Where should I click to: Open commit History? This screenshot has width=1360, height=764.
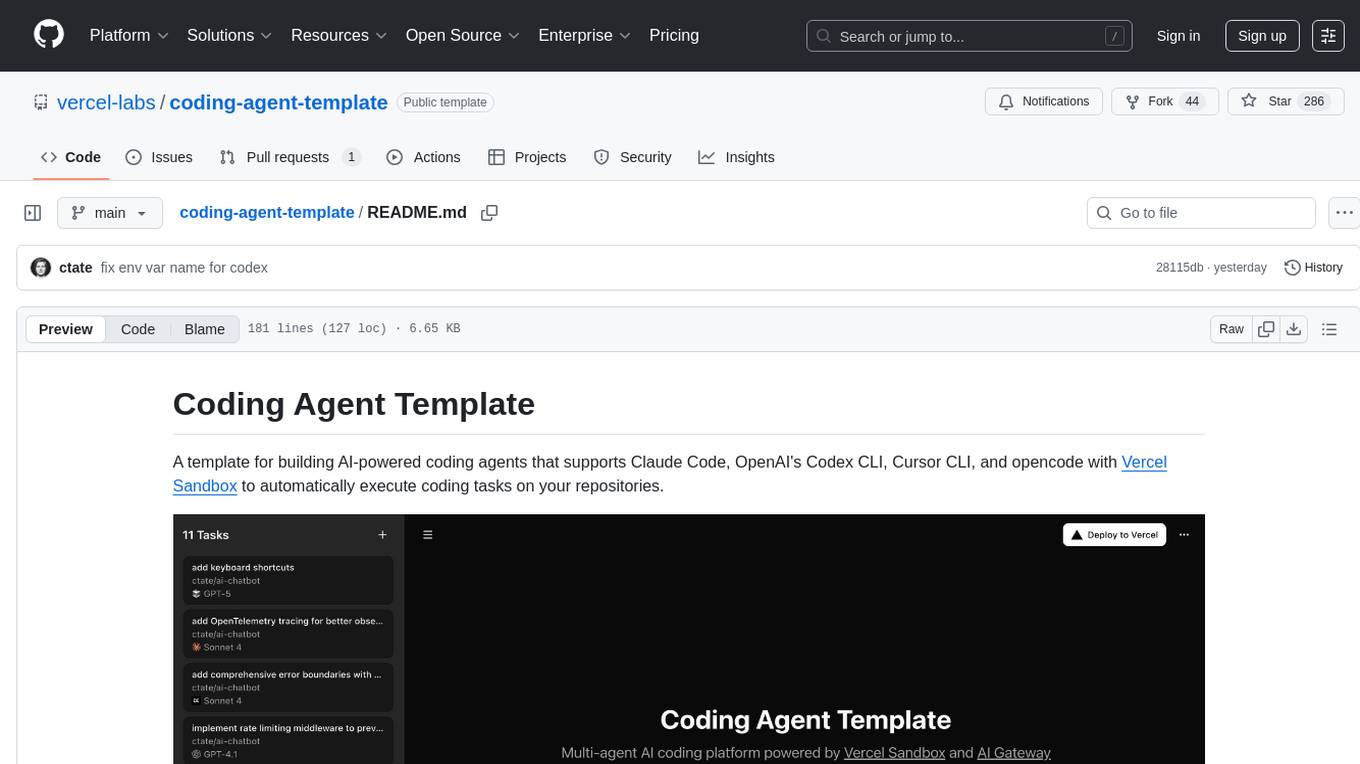tap(1313, 267)
